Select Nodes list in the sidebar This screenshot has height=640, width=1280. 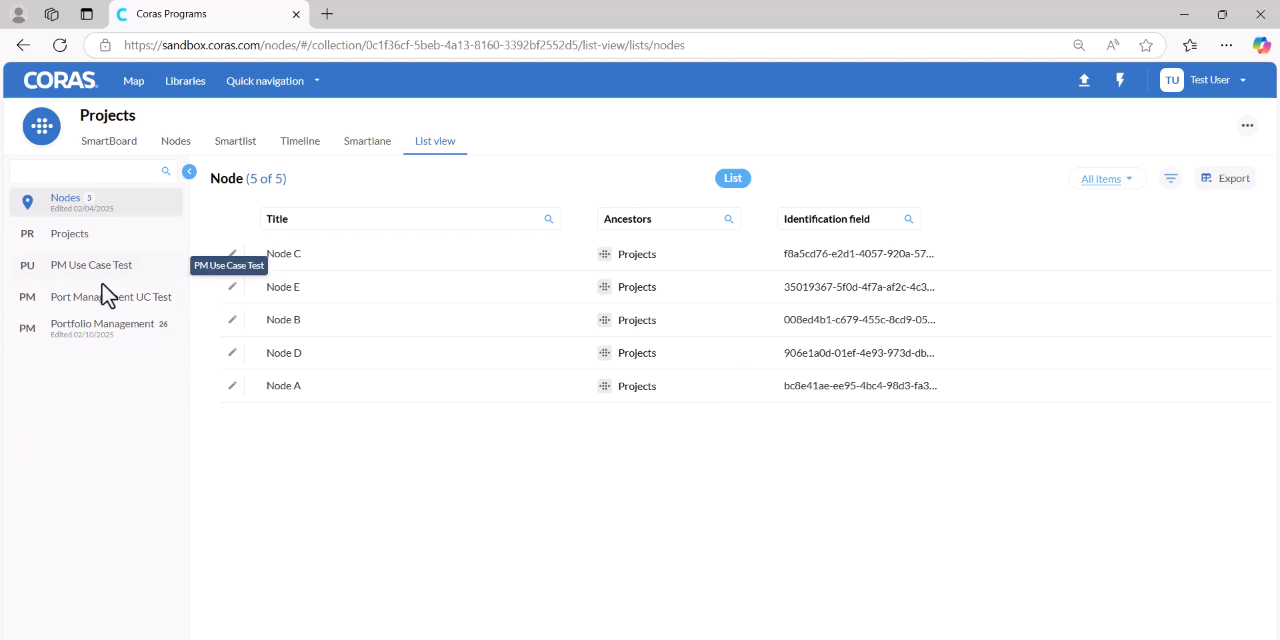pyautogui.click(x=96, y=202)
